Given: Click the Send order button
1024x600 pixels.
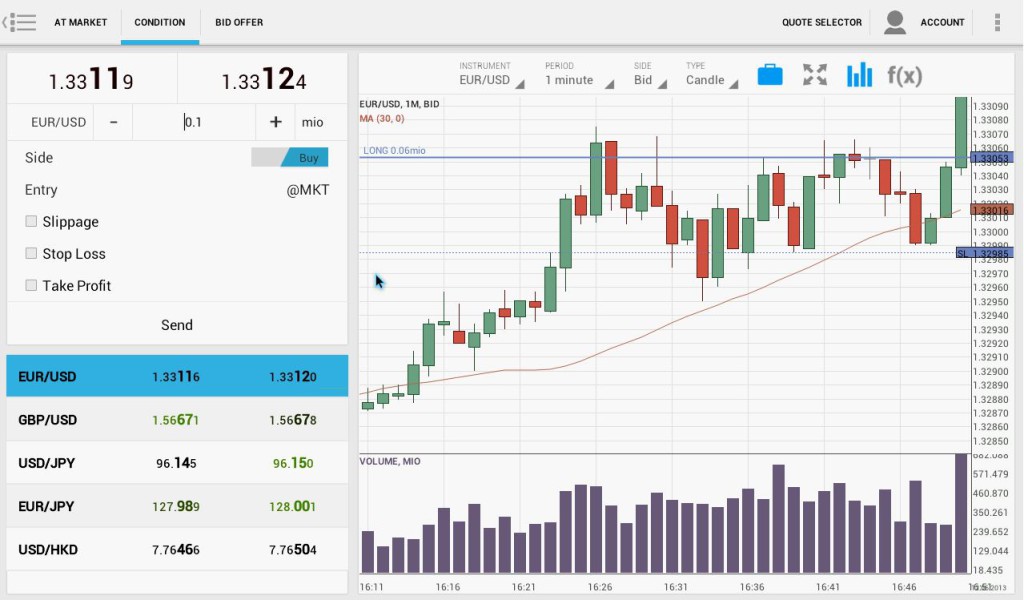Looking at the screenshot, I should 177,324.
